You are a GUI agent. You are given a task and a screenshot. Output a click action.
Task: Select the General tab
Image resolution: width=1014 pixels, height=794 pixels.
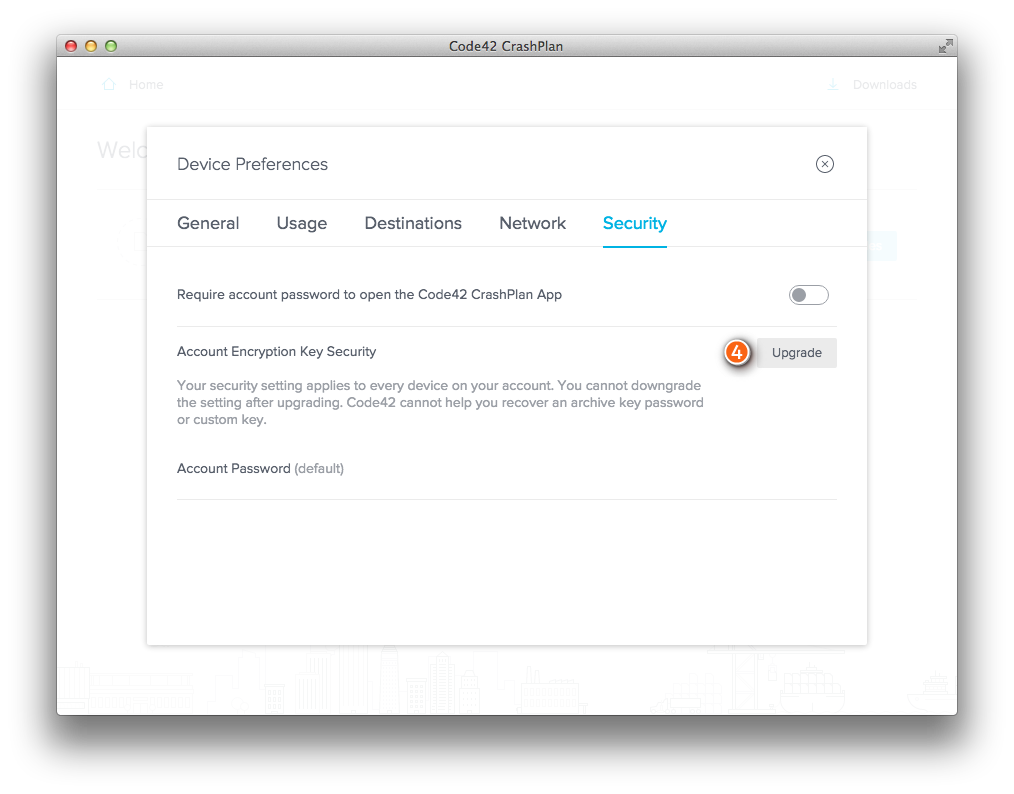pos(207,223)
